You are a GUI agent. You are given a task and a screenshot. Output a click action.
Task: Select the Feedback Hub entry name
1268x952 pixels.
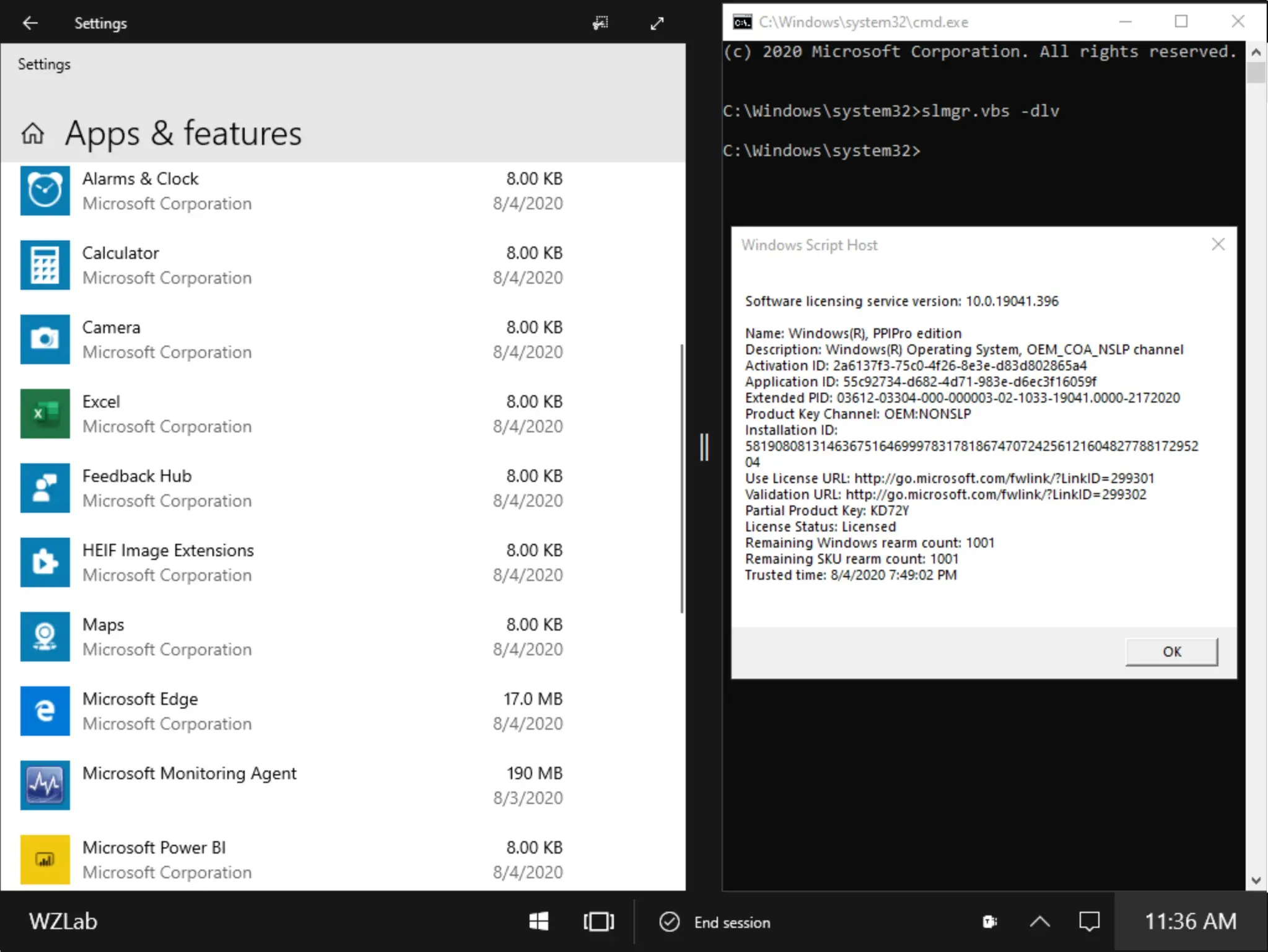[x=137, y=476]
